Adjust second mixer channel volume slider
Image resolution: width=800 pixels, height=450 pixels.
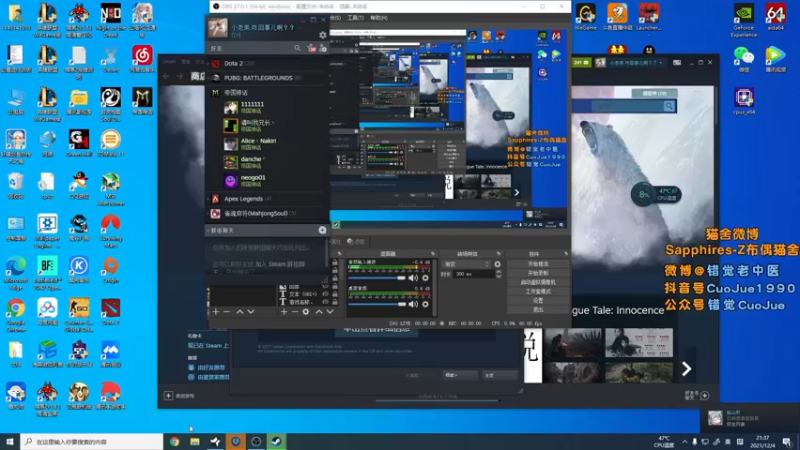click(x=377, y=304)
